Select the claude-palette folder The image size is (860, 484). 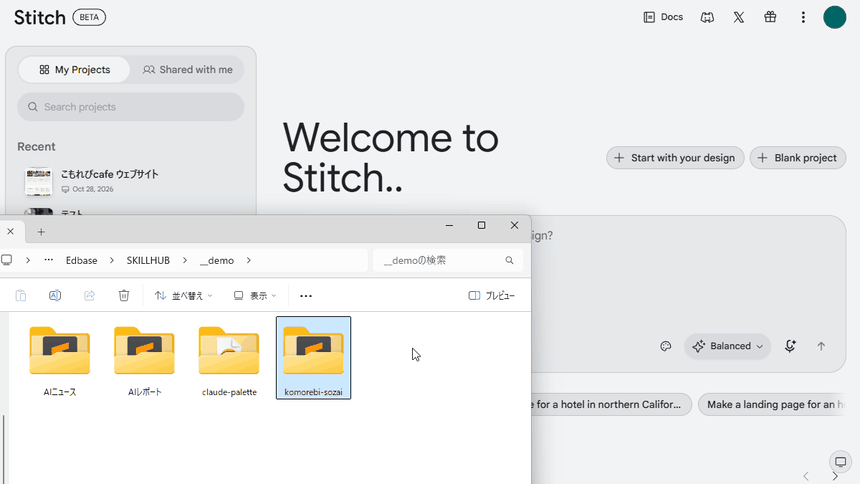pos(229,359)
